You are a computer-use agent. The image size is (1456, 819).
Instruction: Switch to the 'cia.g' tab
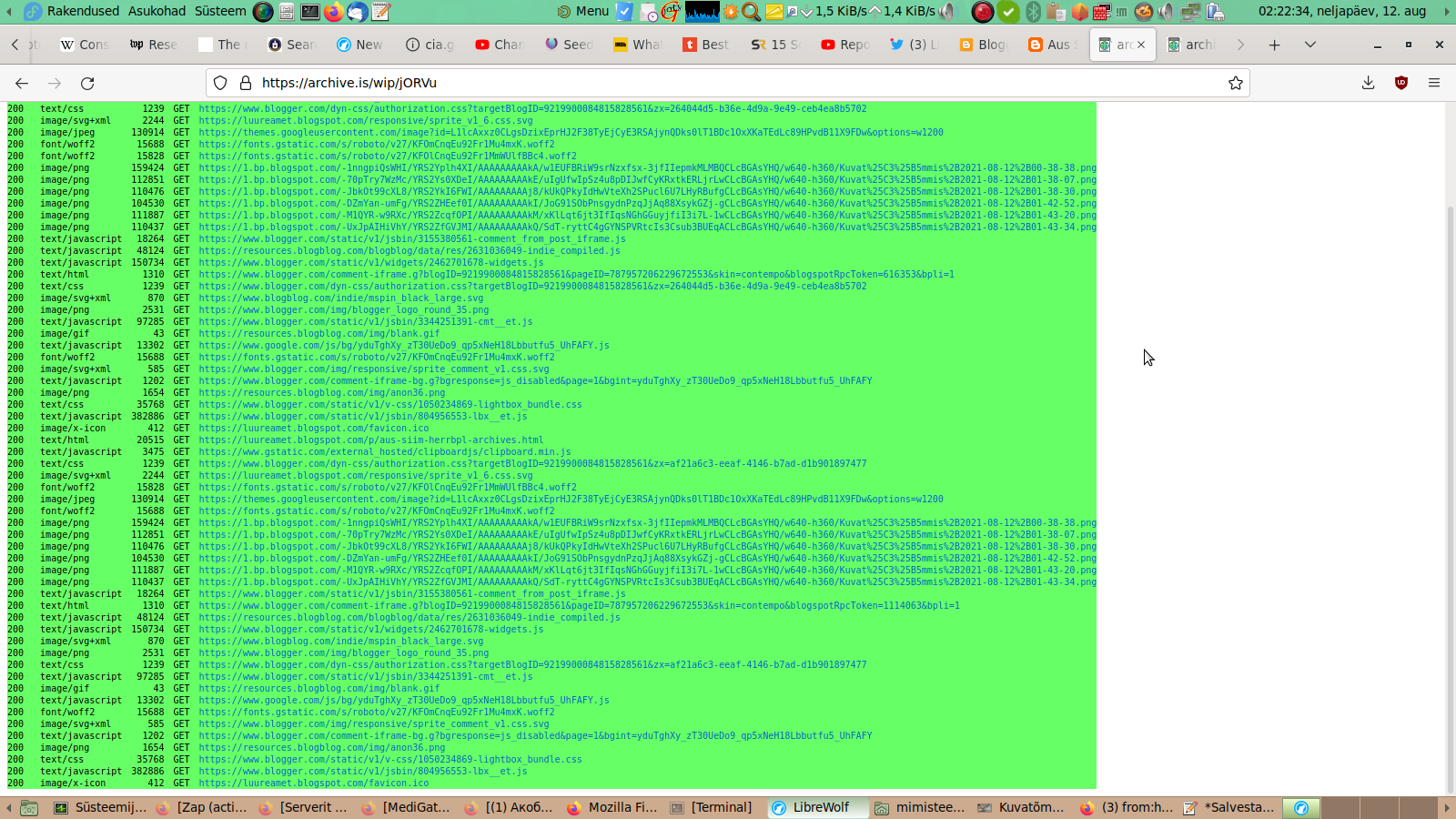(430, 45)
